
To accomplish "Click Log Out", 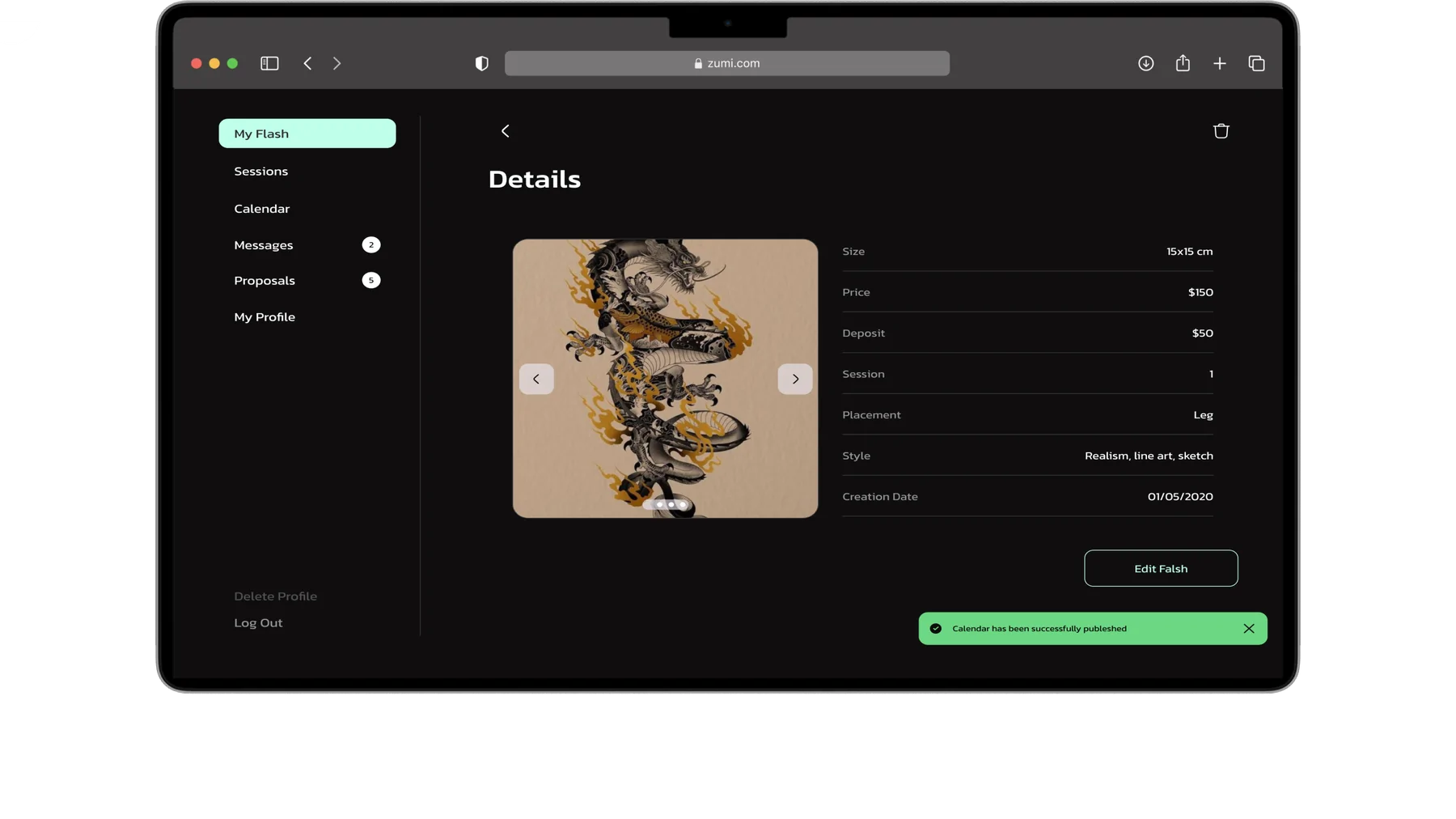I will [x=259, y=623].
